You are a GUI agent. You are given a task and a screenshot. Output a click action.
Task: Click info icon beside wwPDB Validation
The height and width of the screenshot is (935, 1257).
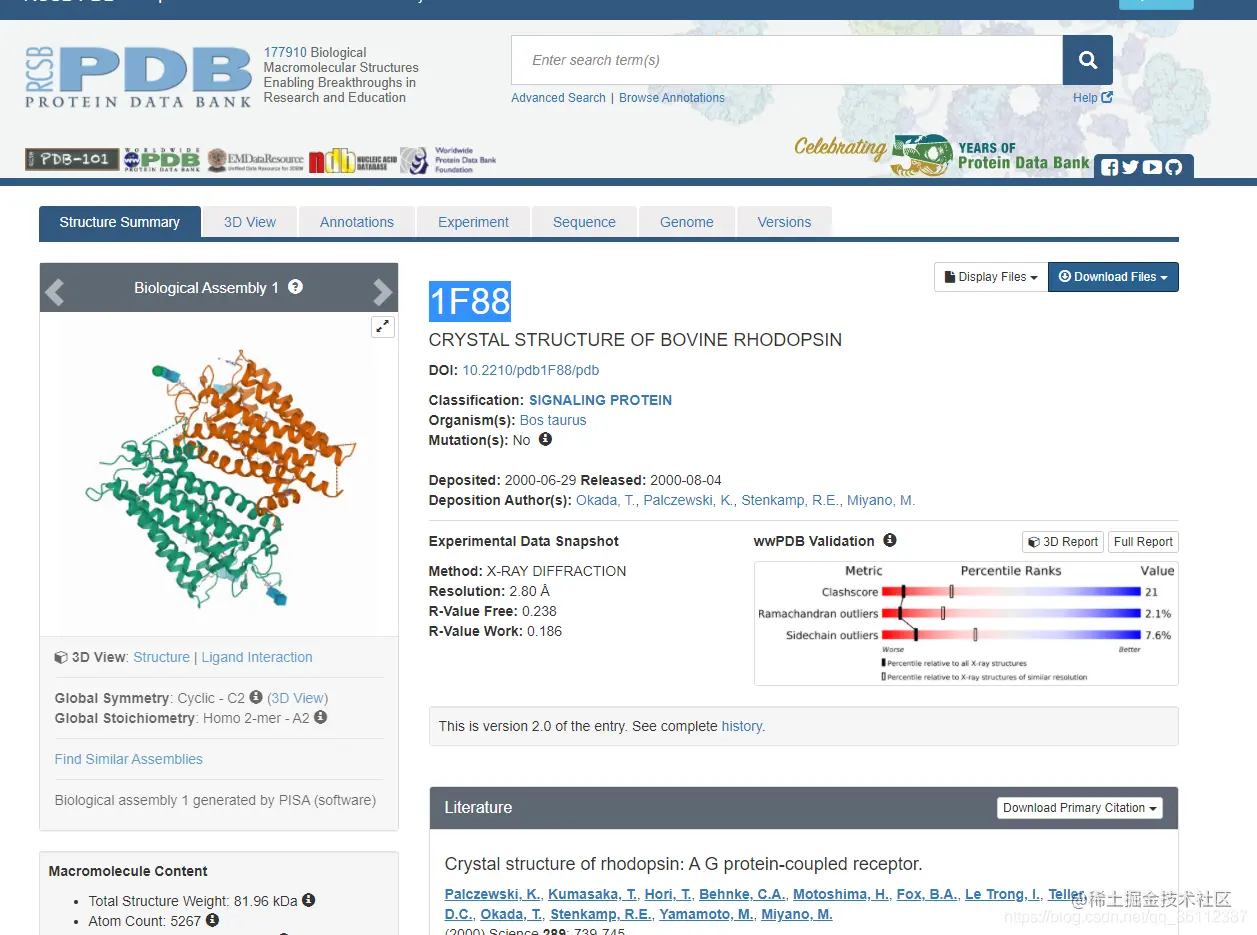pyautogui.click(x=889, y=540)
